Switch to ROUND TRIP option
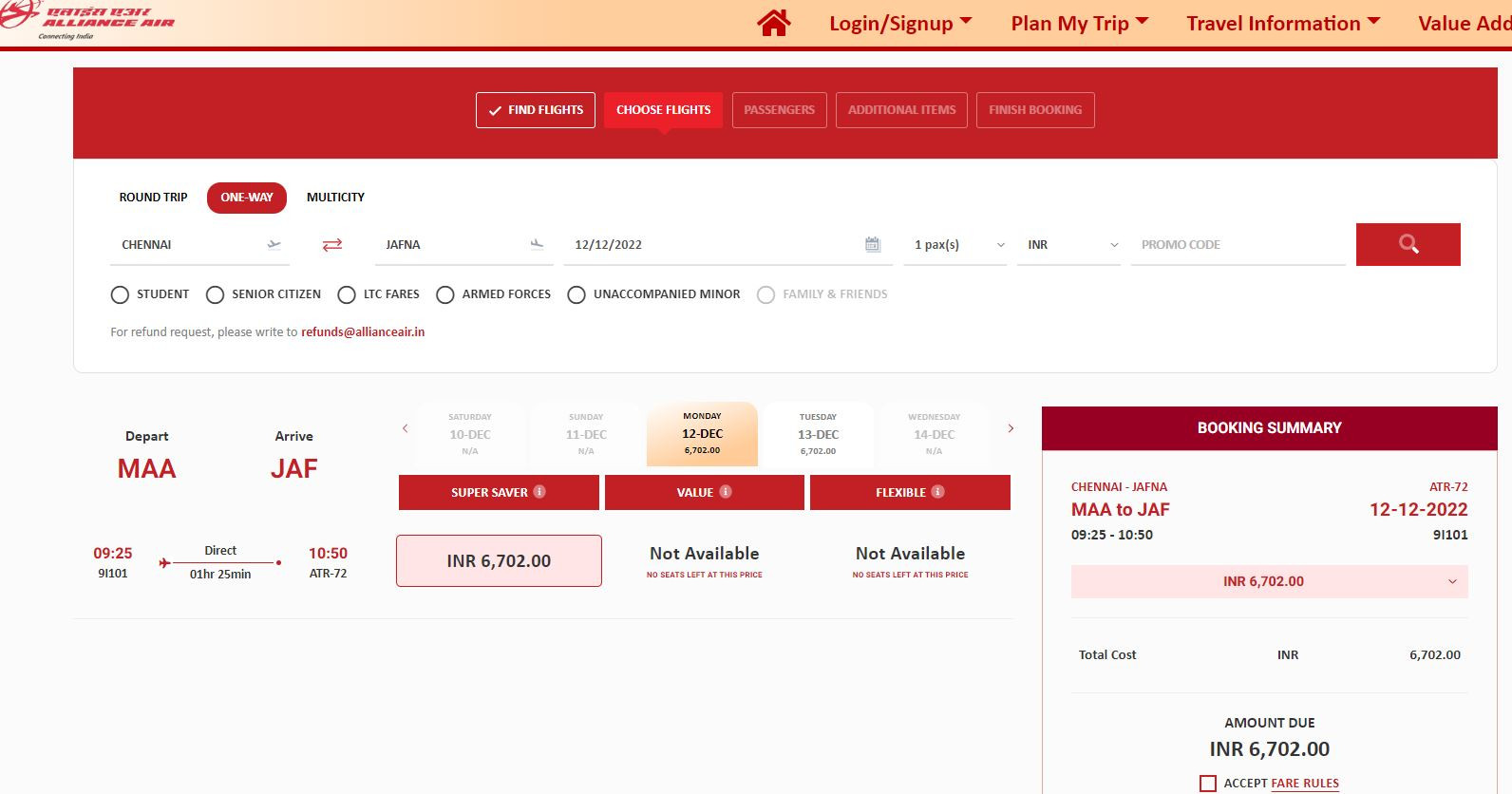 tap(153, 198)
